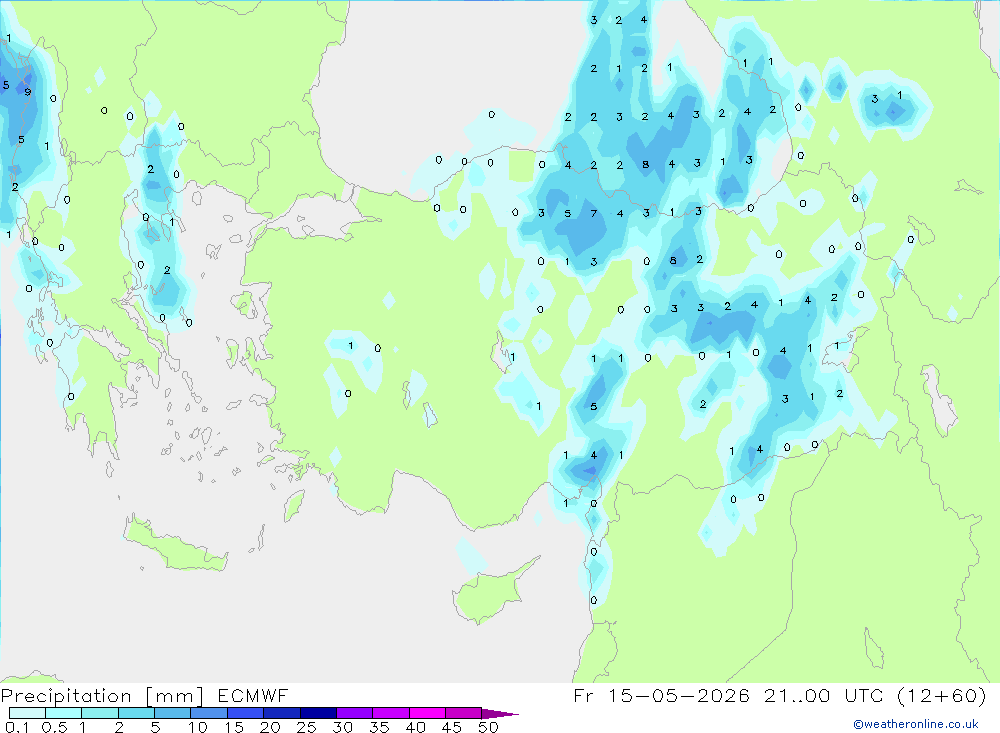Click the legend label '0.5'

[x=55, y=727]
